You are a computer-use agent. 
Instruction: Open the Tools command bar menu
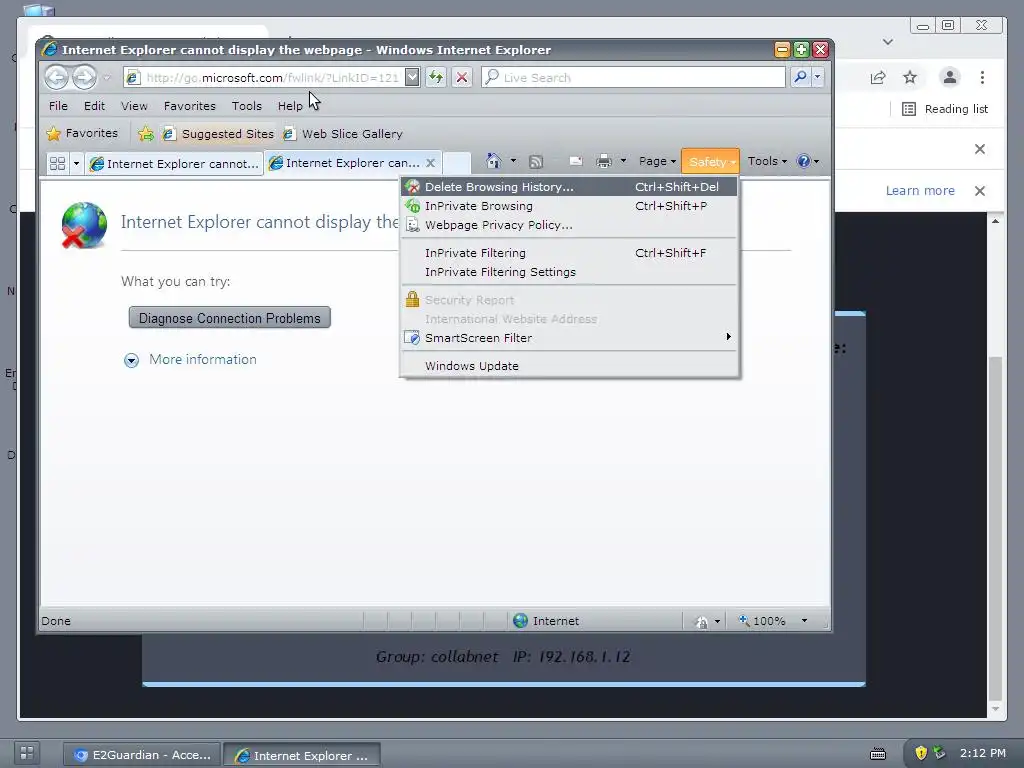tap(767, 161)
